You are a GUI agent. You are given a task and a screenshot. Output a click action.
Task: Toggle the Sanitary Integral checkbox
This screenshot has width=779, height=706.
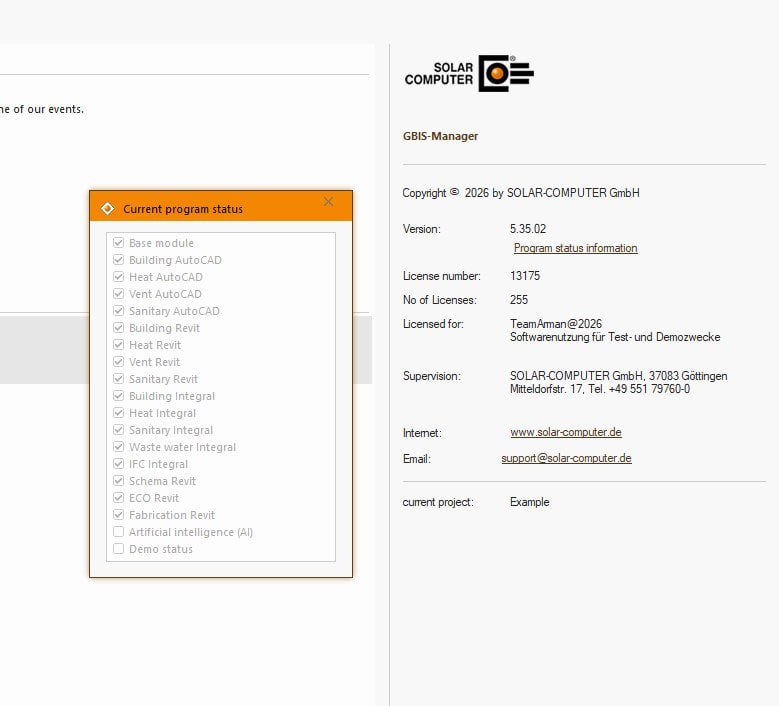tap(118, 429)
